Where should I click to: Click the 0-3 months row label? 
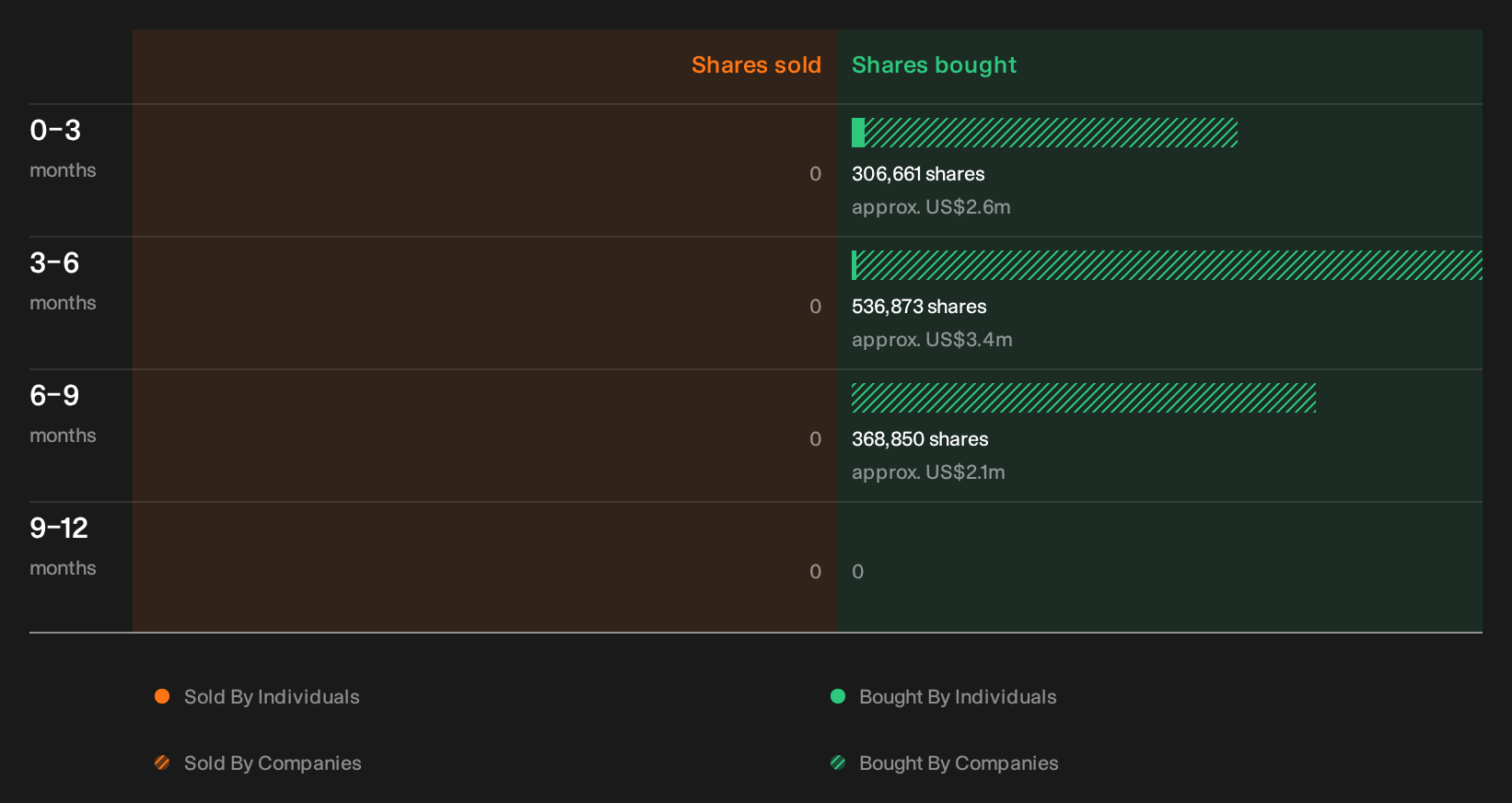tap(63, 147)
